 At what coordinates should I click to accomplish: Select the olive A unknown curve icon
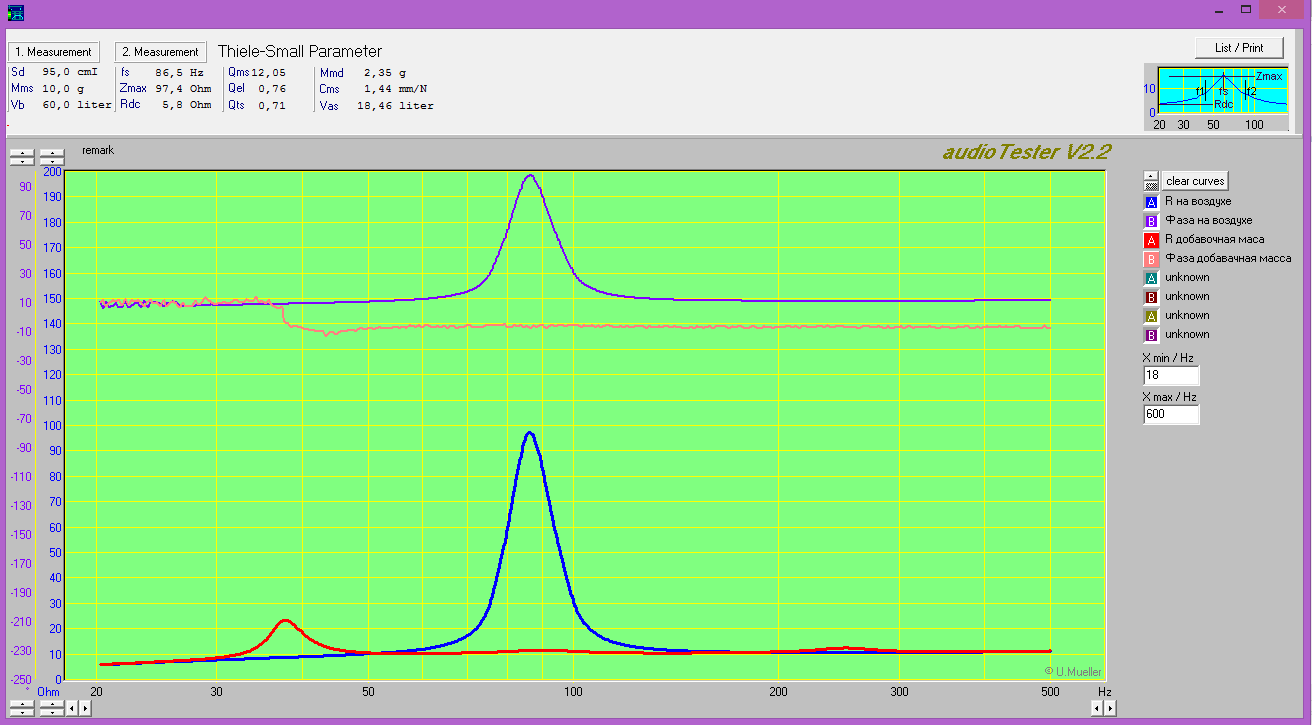[x=1150, y=316]
